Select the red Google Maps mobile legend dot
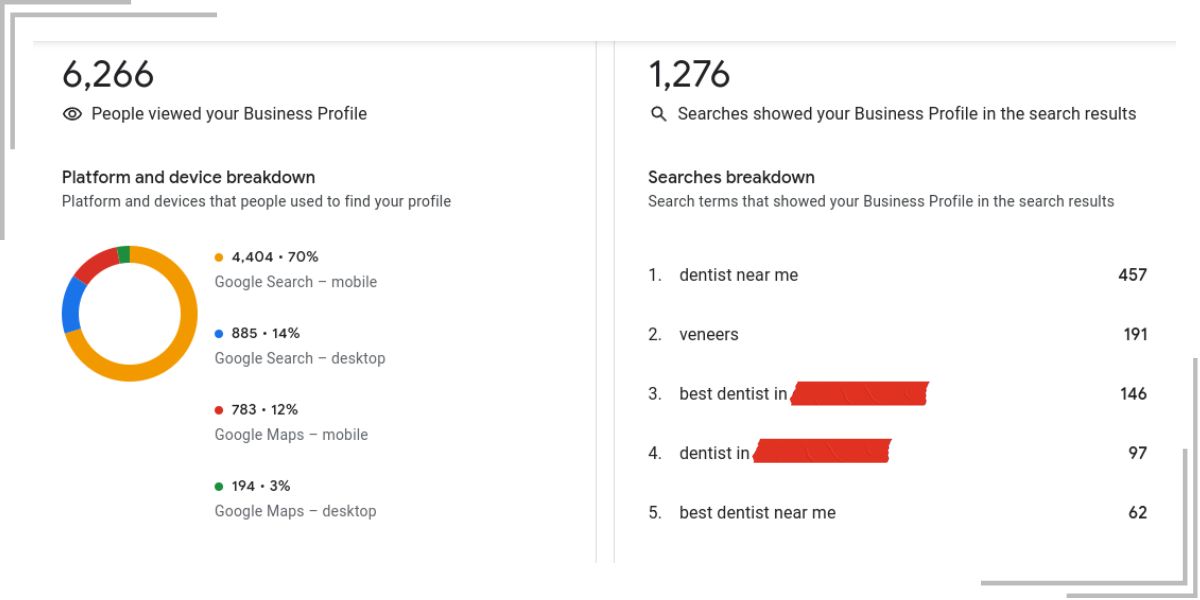This screenshot has width=1200, height=600. (219, 410)
